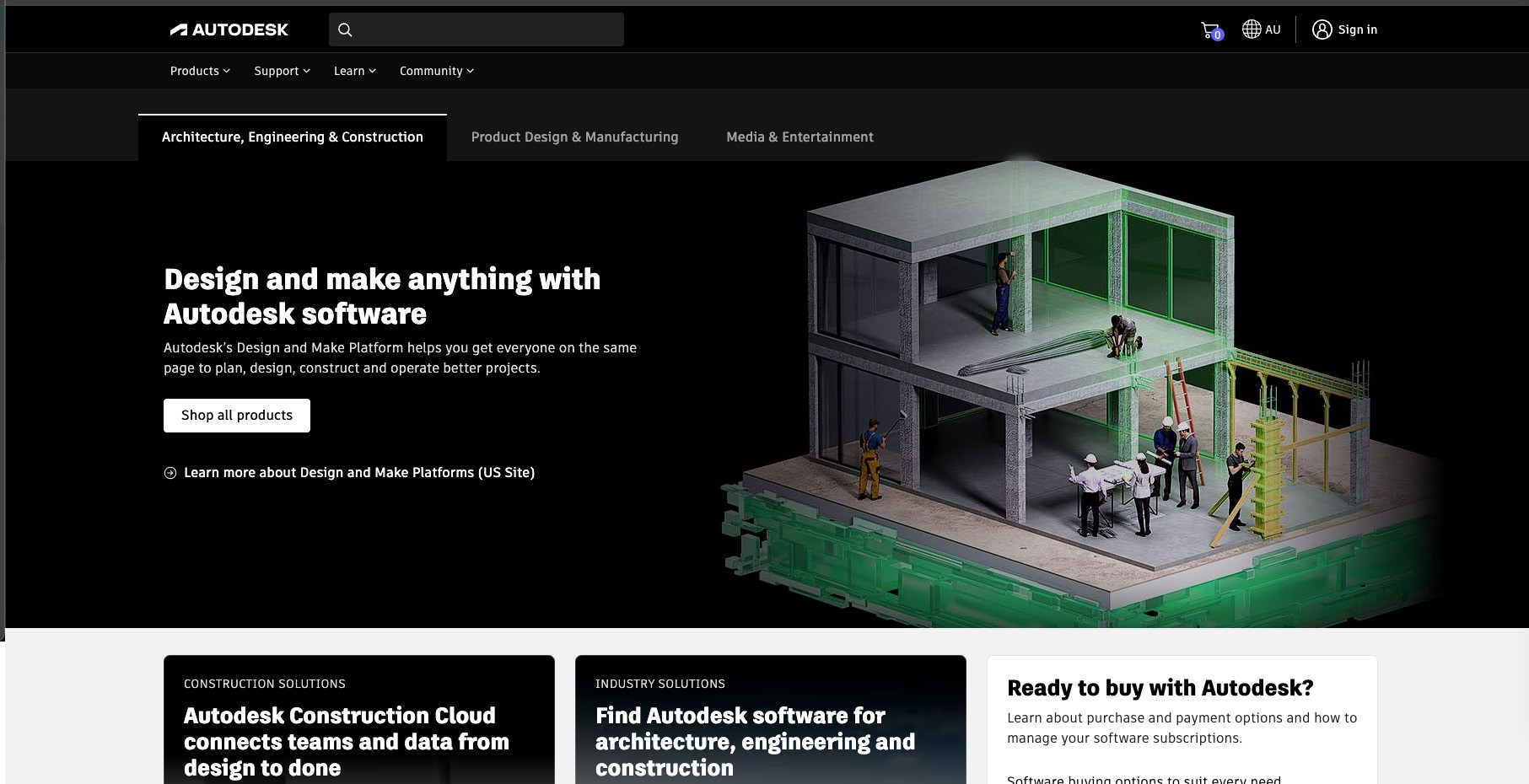
Task: Expand the Support dropdown
Action: point(282,71)
